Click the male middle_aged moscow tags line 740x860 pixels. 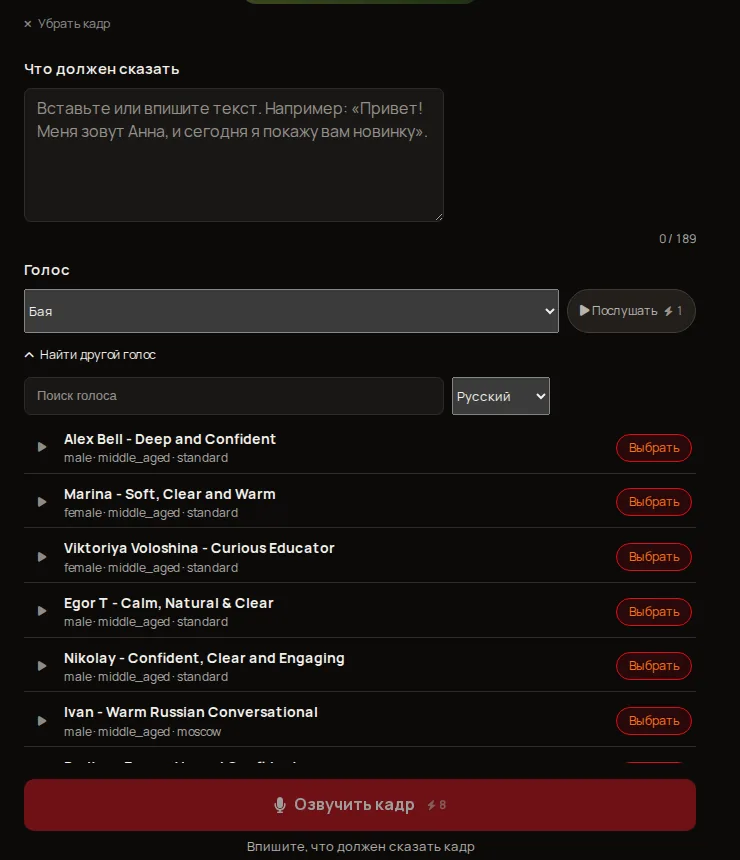(142, 732)
